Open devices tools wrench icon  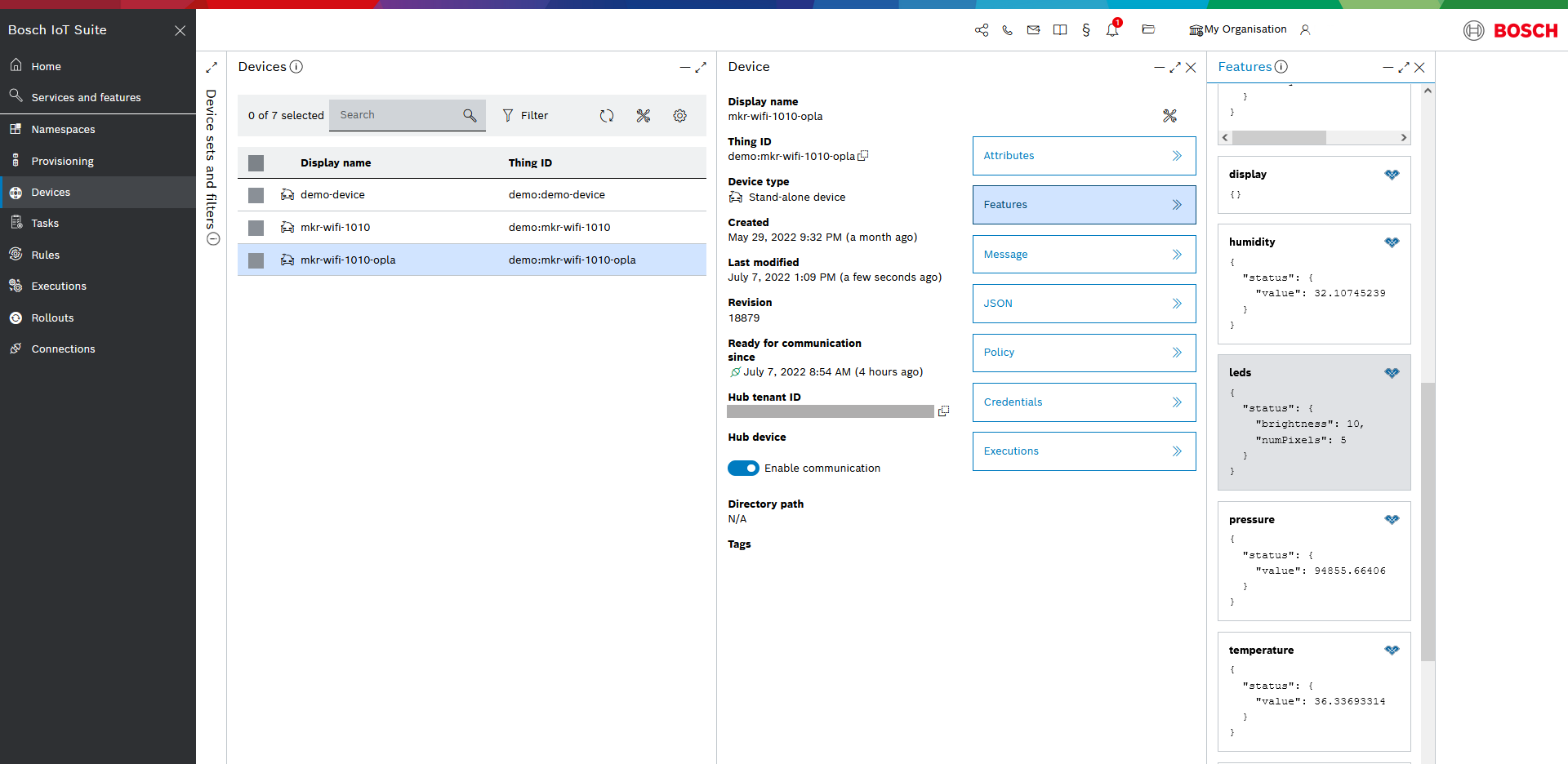[644, 116]
